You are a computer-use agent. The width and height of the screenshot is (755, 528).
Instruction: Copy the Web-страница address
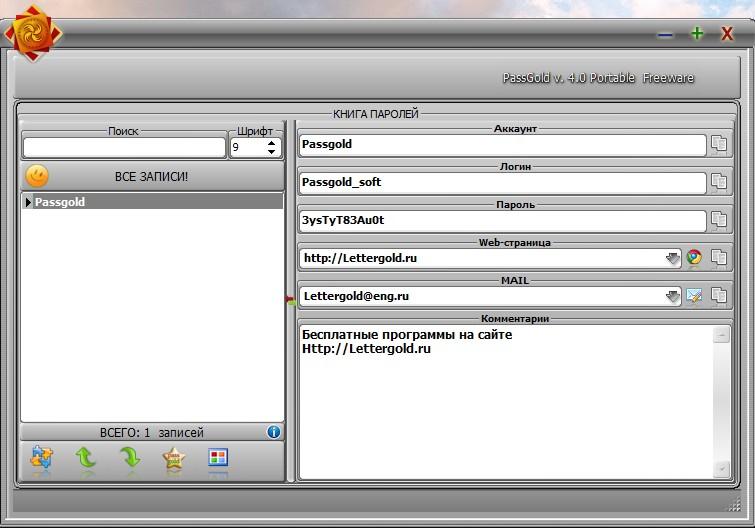tap(719, 258)
